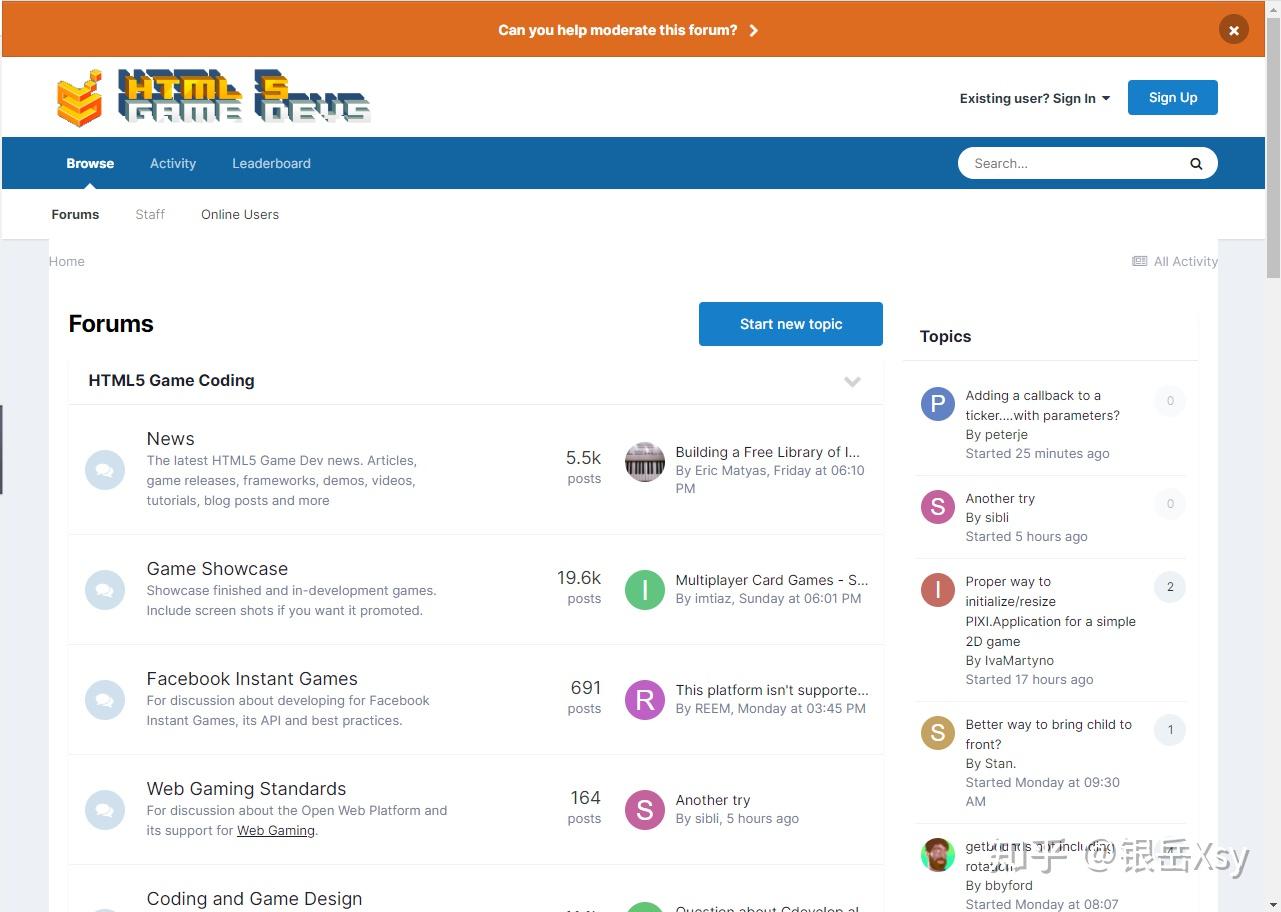Switch to the Activity tab
The image size is (1281, 912).
coord(173,164)
